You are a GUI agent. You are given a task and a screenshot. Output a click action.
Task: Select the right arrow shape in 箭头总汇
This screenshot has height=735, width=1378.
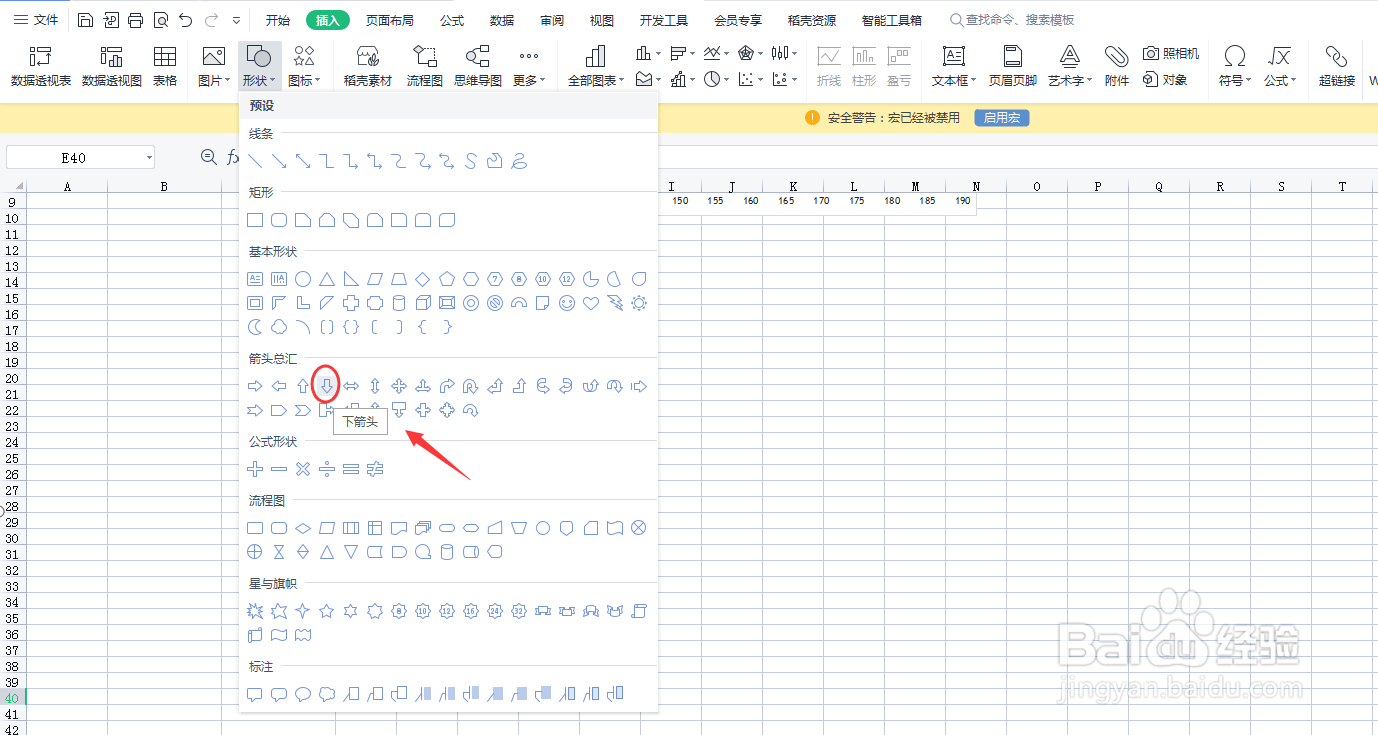pos(255,386)
